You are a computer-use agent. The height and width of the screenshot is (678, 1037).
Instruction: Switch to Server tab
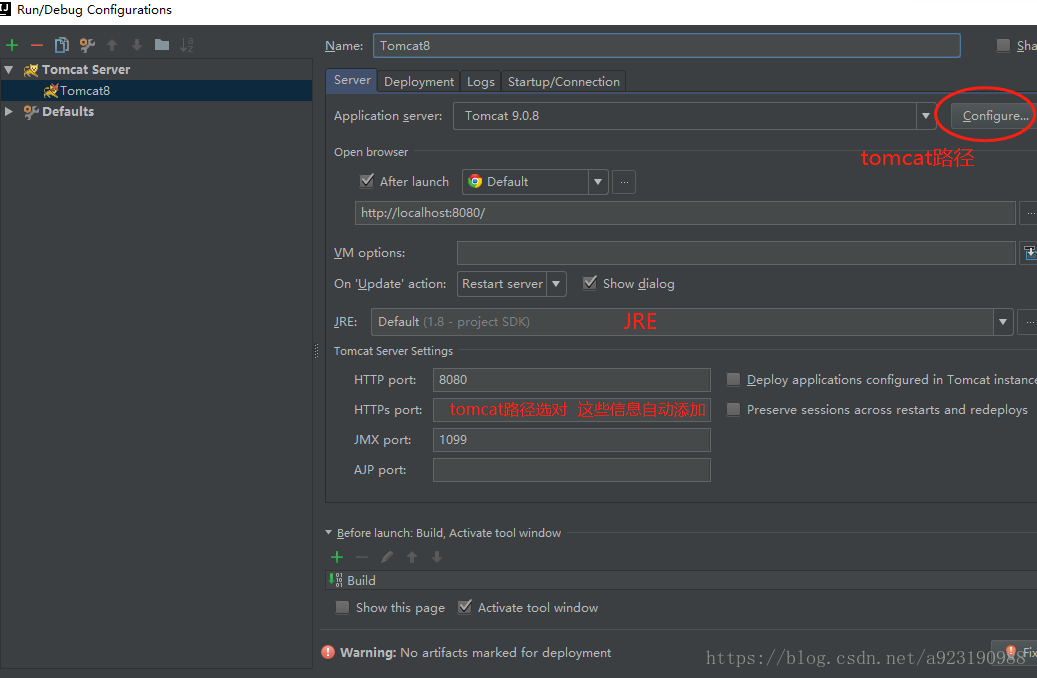click(352, 80)
